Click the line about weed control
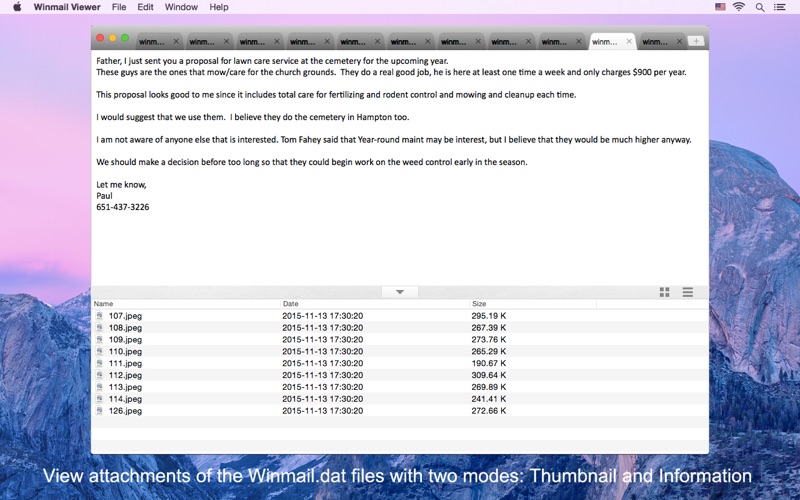Viewport: 800px width, 500px height. [312, 162]
